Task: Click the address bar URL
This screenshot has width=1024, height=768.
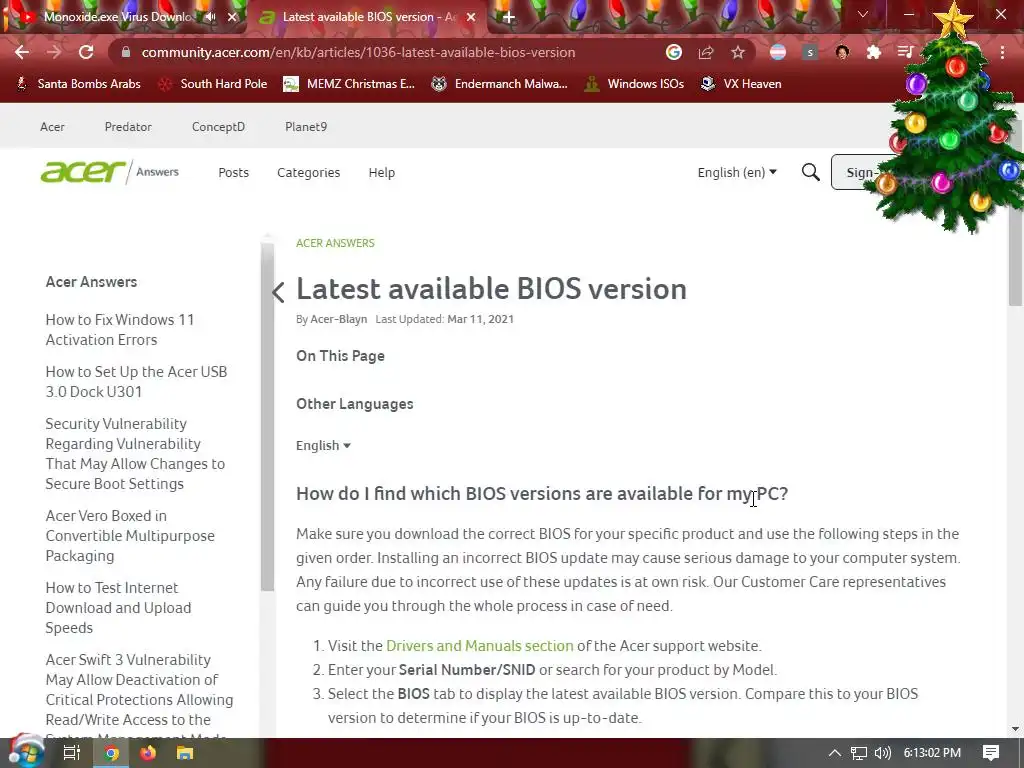Action: click(x=358, y=52)
